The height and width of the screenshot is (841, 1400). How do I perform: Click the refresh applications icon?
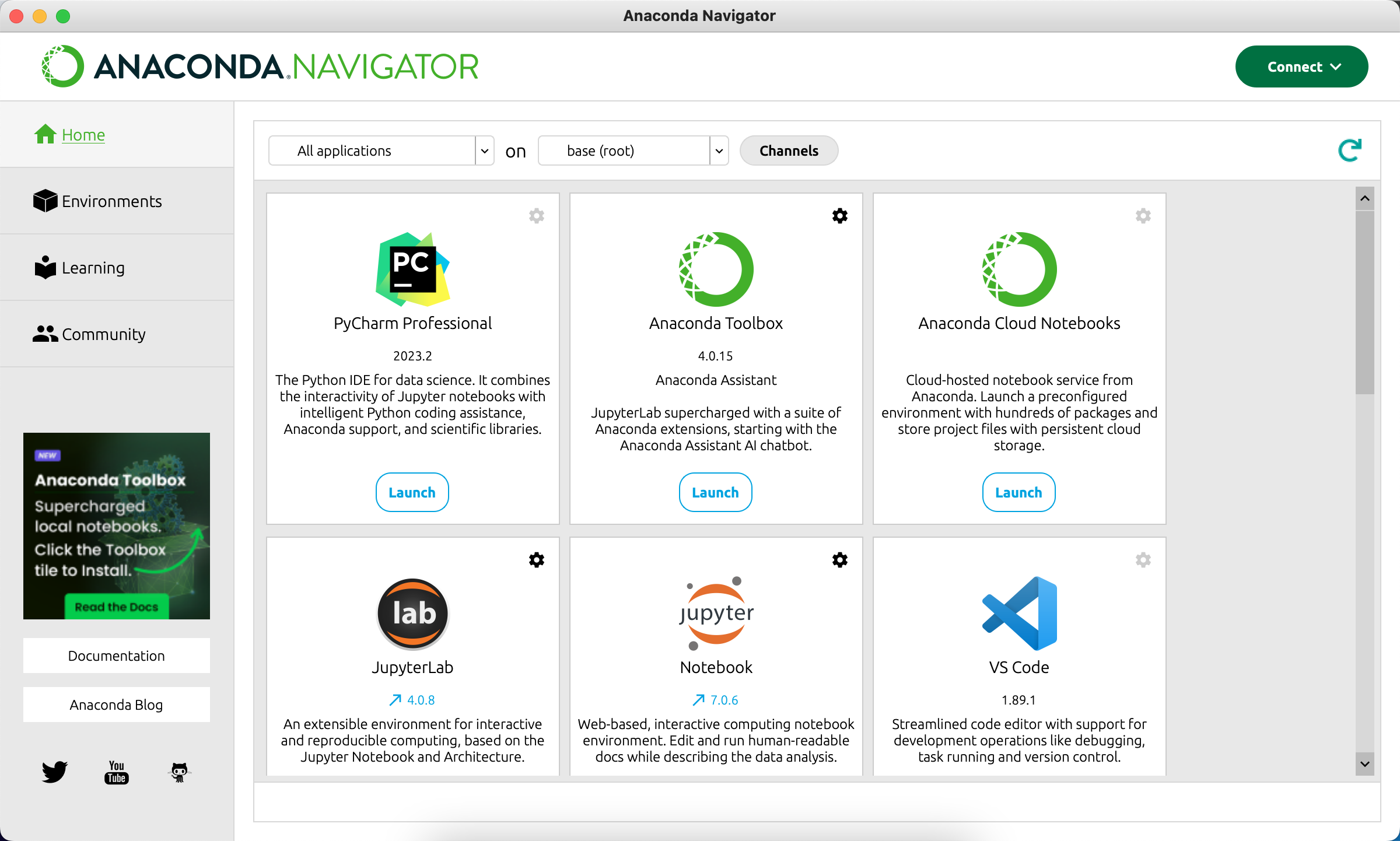[1350, 150]
